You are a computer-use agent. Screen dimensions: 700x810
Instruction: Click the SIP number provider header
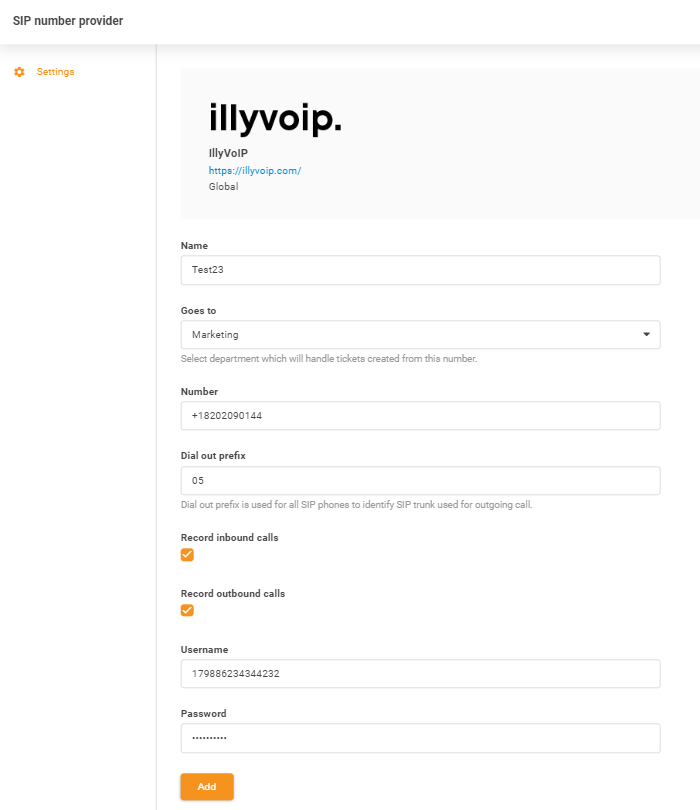click(x=67, y=20)
